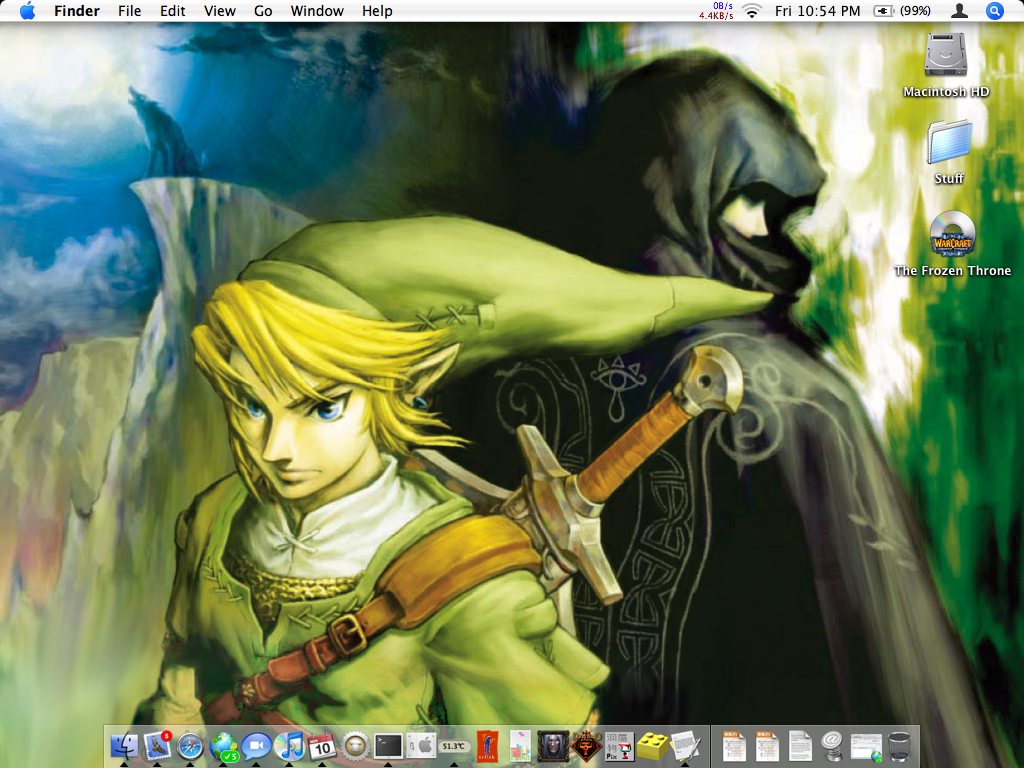
Task: Open the sheep gear icon in dock
Action: point(355,746)
